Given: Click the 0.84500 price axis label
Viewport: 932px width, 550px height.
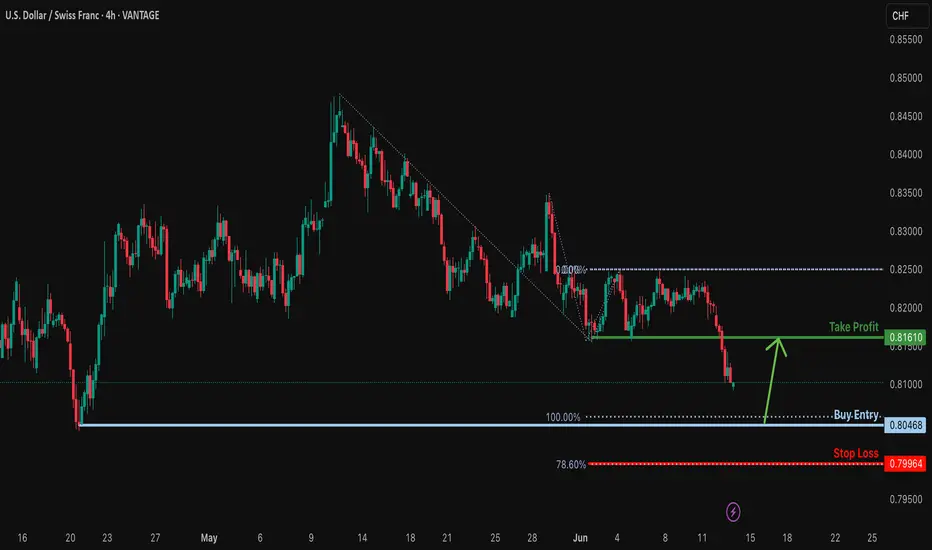Looking at the screenshot, I should click(x=906, y=117).
